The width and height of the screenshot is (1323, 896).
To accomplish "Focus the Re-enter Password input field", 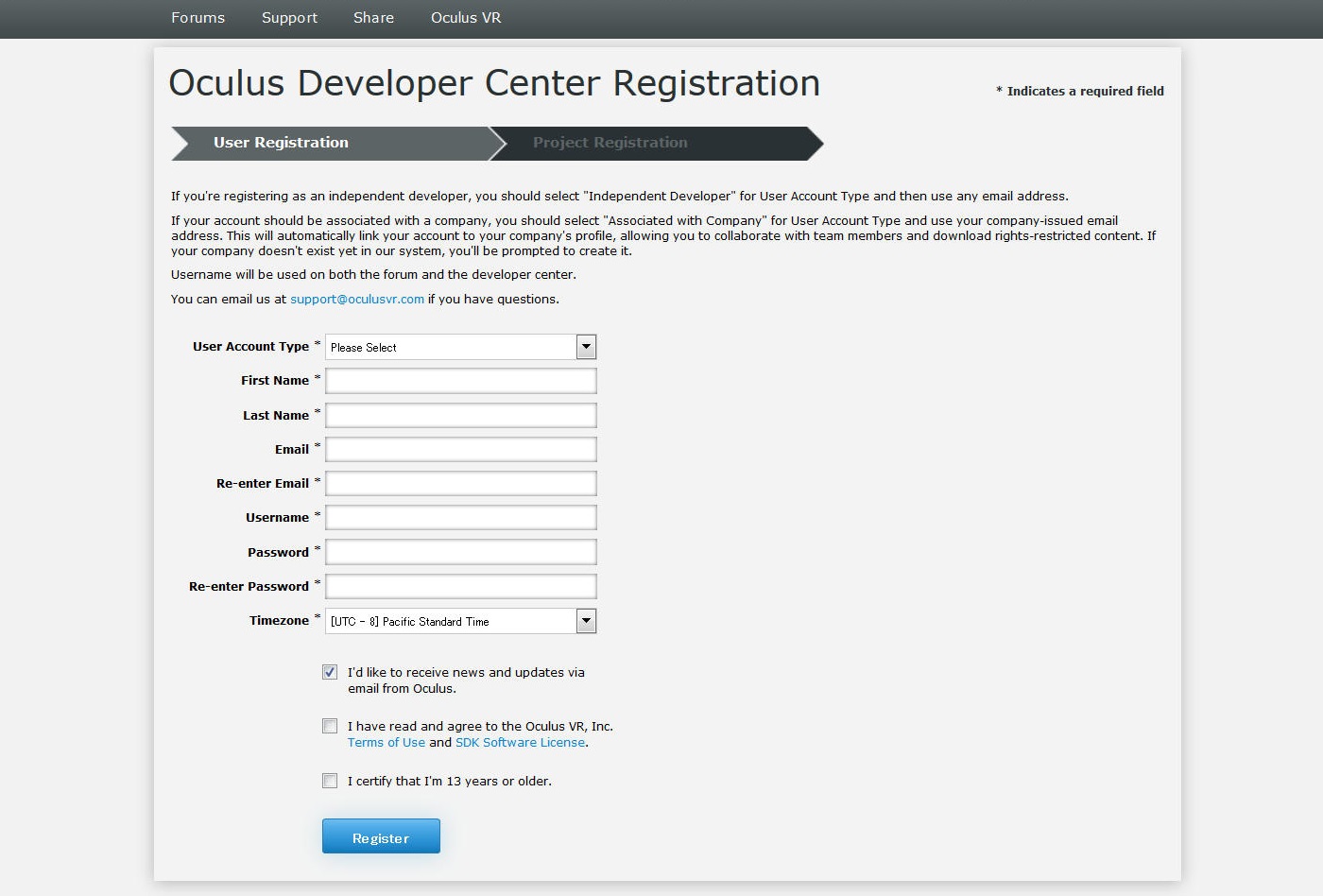I will point(460,586).
